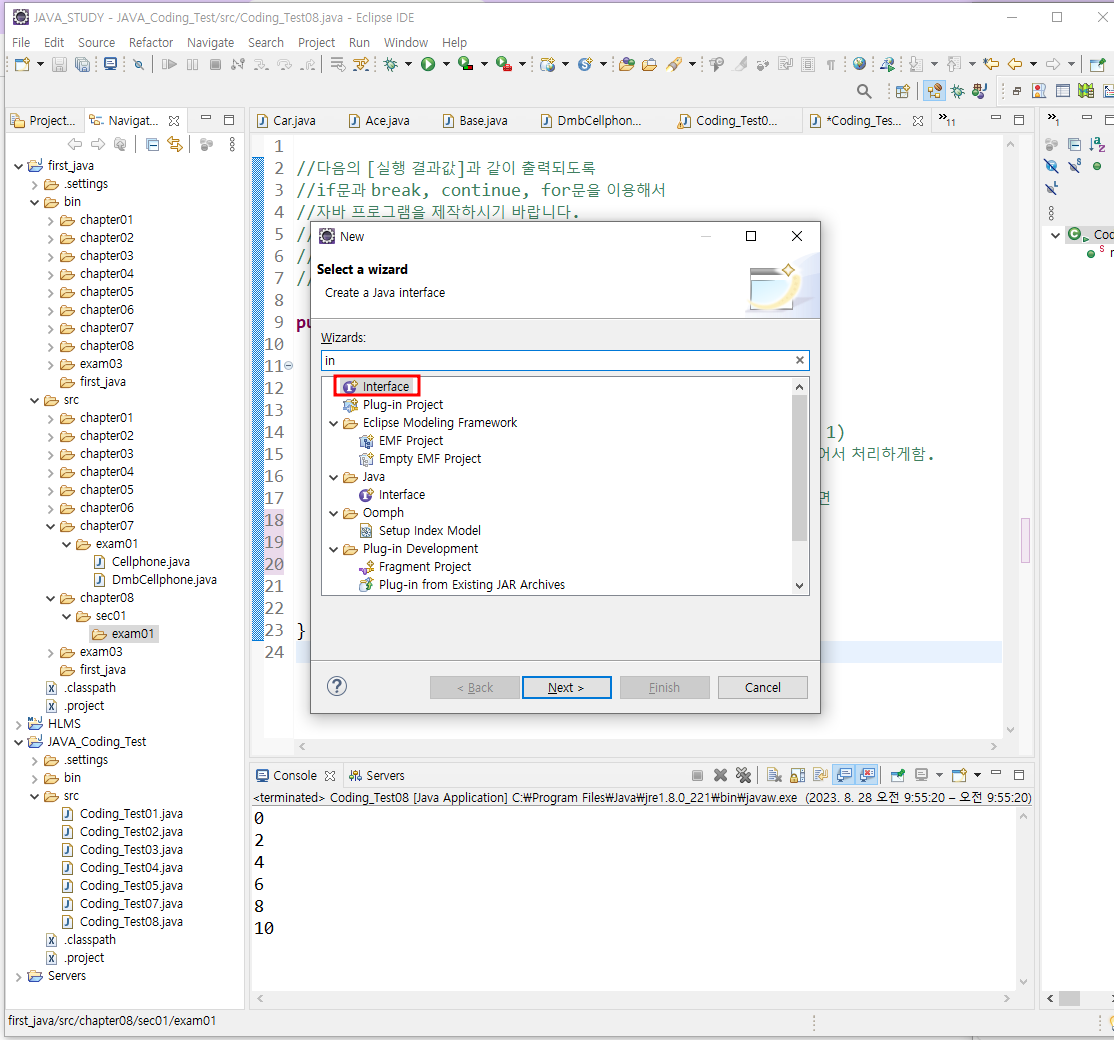
Task: Toggle Show Console on Standard Out change
Action: pos(844,775)
